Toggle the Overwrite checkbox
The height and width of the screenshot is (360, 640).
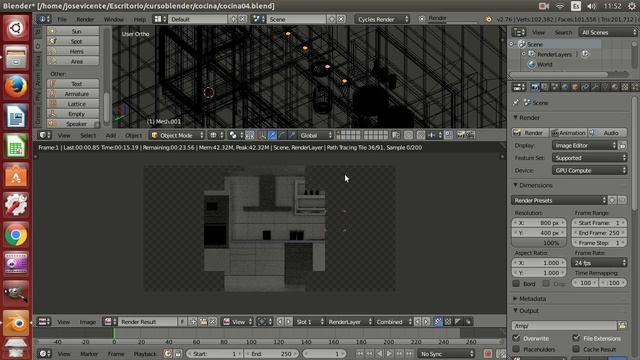516,338
